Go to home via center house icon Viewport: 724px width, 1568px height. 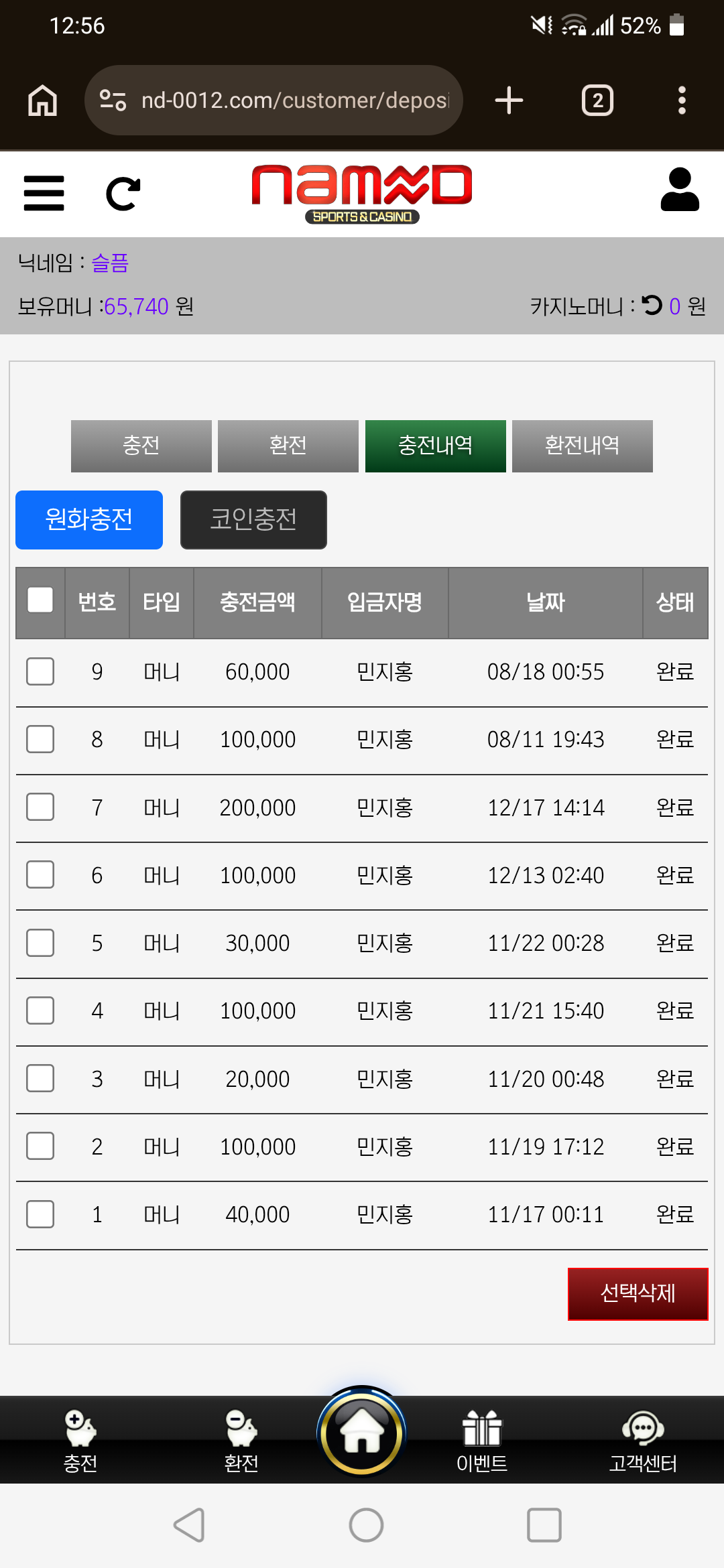tap(362, 1432)
